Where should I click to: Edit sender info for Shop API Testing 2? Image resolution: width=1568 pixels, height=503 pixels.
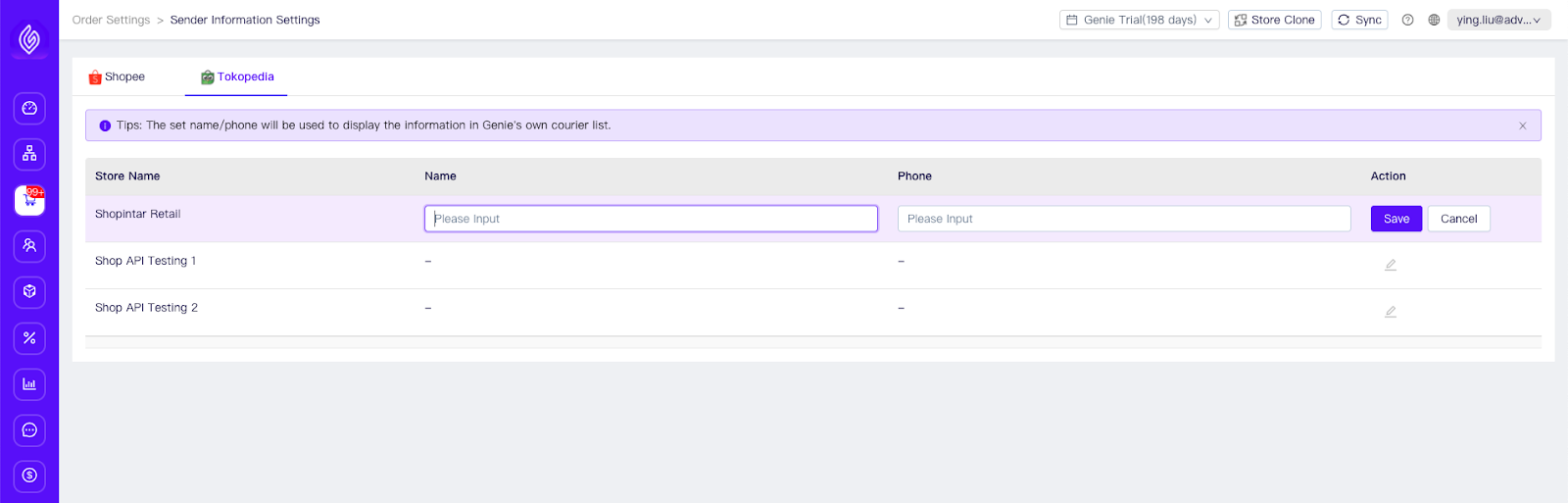click(x=1390, y=312)
